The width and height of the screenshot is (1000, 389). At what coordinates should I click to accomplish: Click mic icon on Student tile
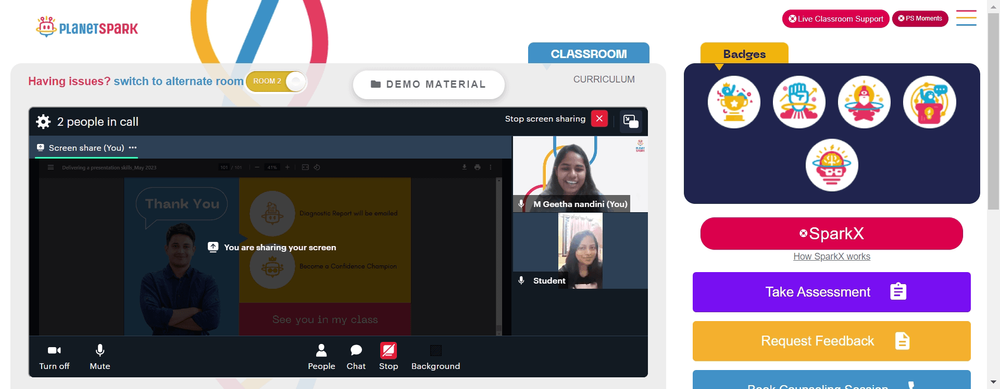coord(521,281)
